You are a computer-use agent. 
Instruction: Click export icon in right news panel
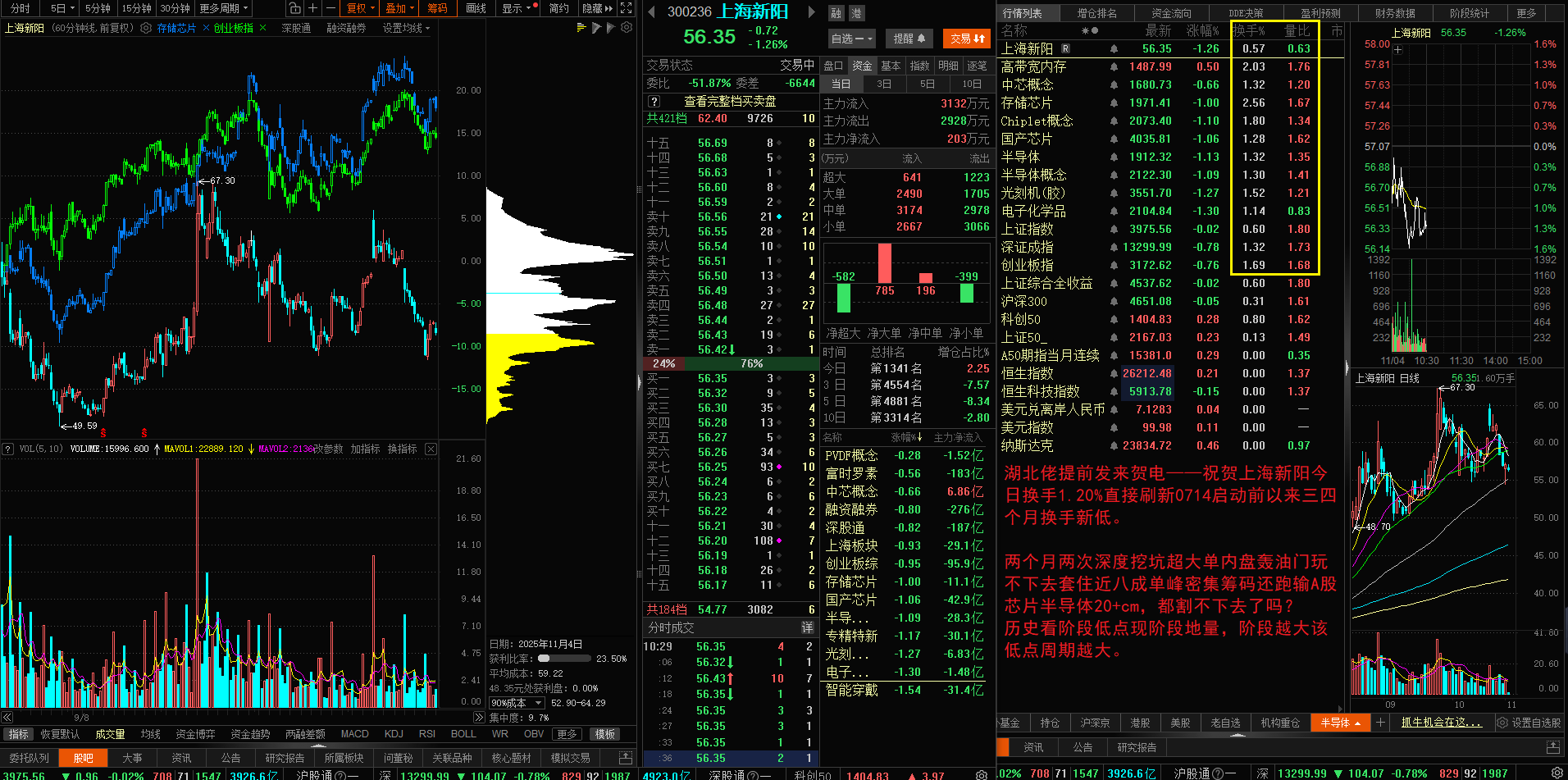pyautogui.click(x=1552, y=747)
